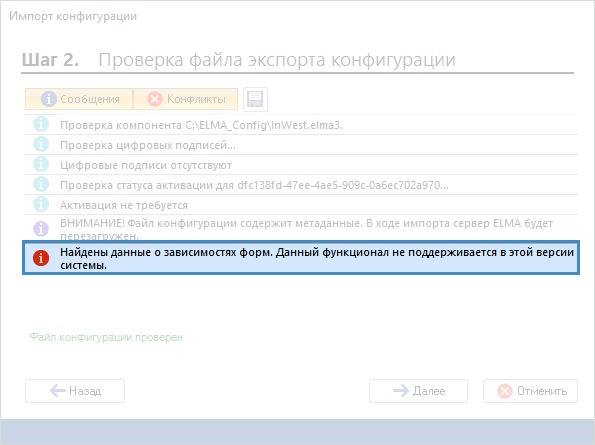Cancel import with the Отменить button
Viewport: 595px width, 445px height.
coord(530,391)
